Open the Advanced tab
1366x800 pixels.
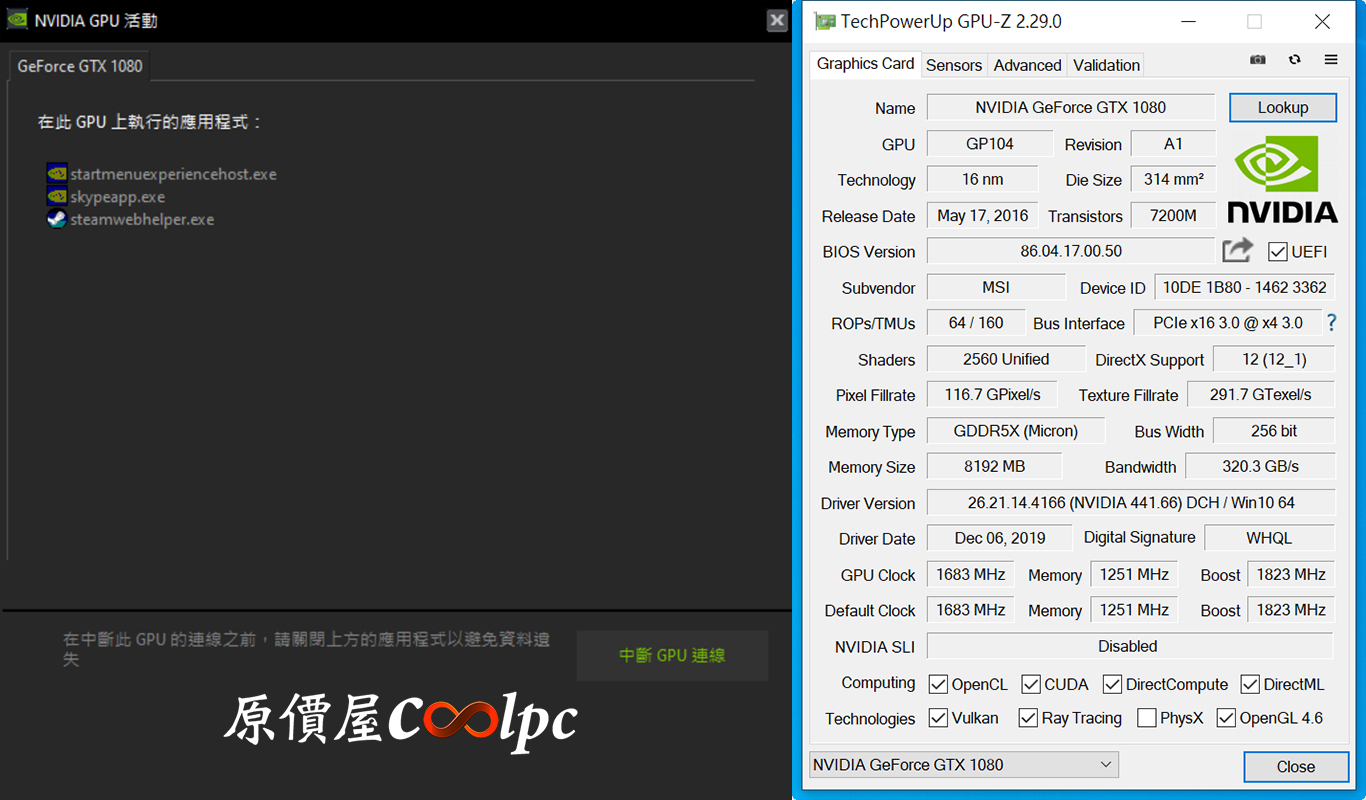tap(1027, 65)
